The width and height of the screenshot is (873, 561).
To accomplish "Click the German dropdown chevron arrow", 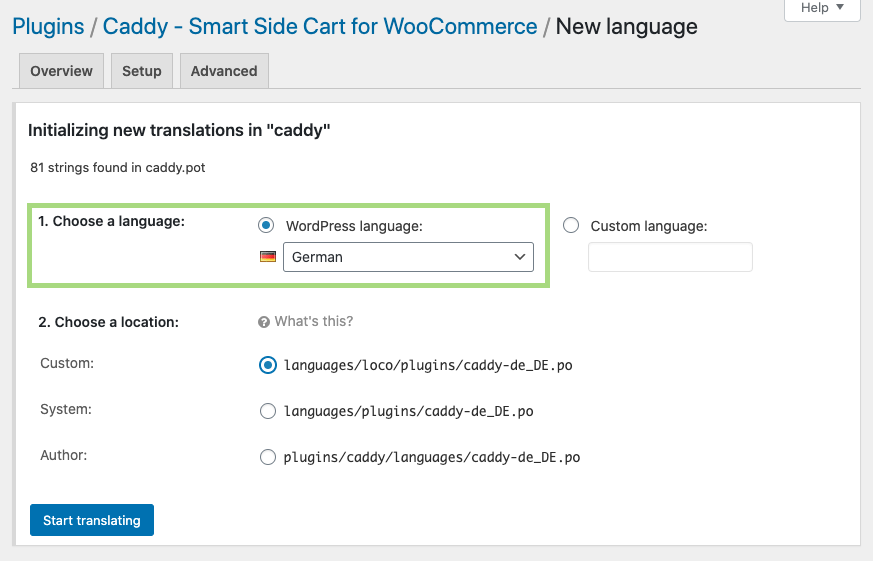I will (x=519, y=257).
